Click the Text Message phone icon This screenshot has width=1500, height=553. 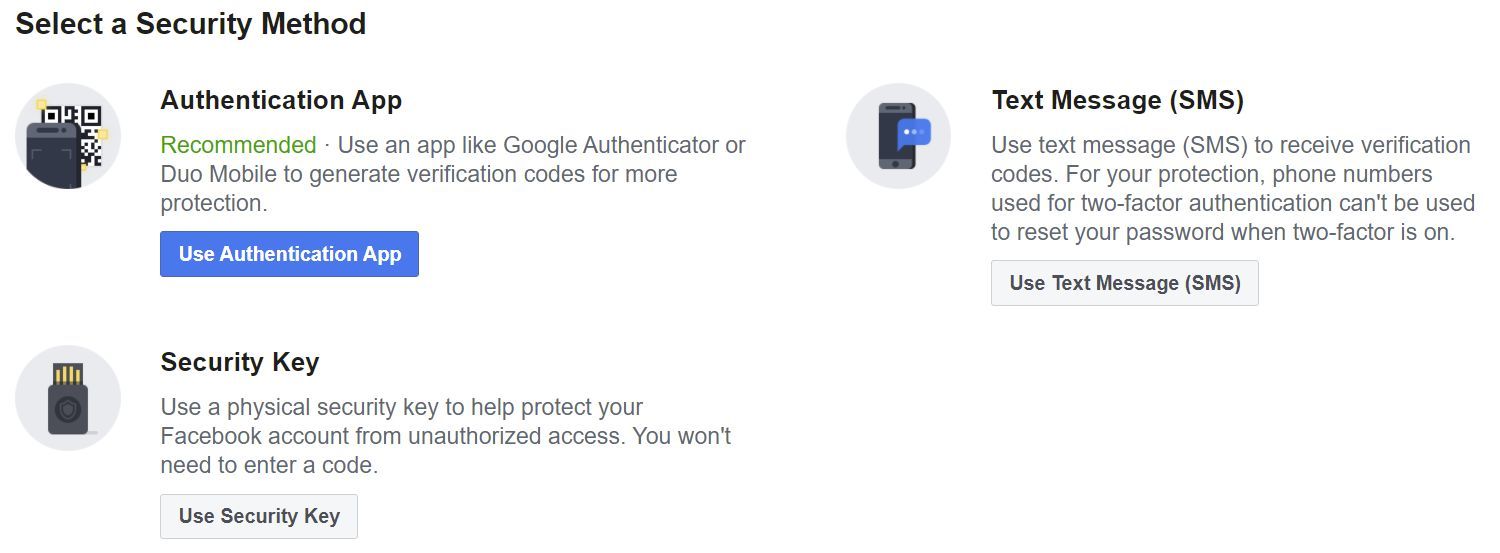(898, 136)
